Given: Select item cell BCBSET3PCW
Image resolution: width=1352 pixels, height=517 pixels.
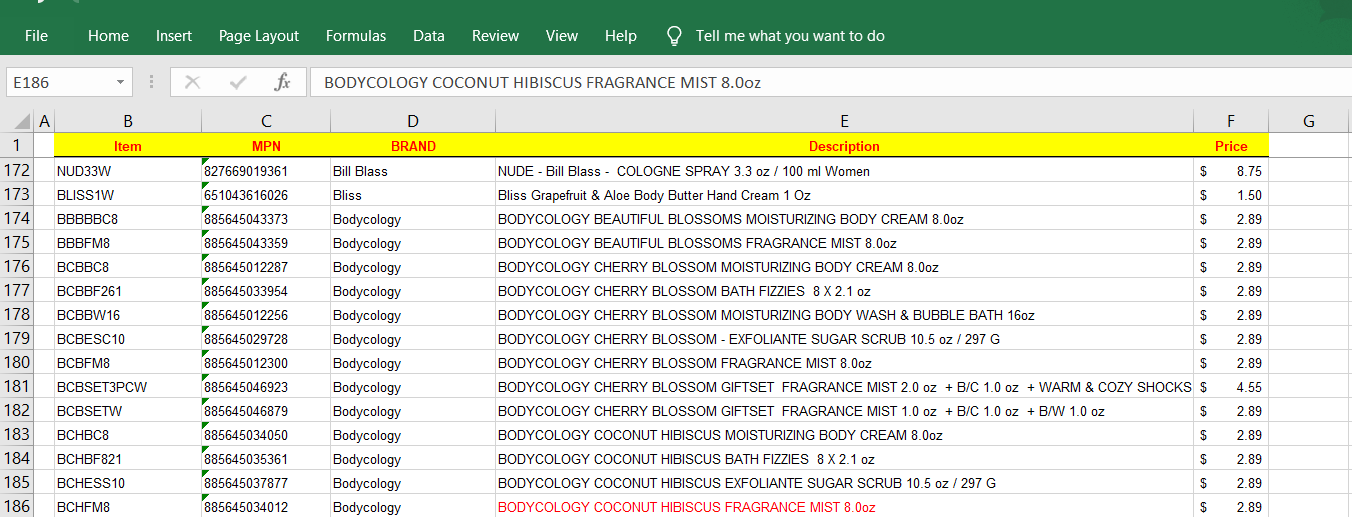Looking at the screenshot, I should pyautogui.click(x=128, y=387).
